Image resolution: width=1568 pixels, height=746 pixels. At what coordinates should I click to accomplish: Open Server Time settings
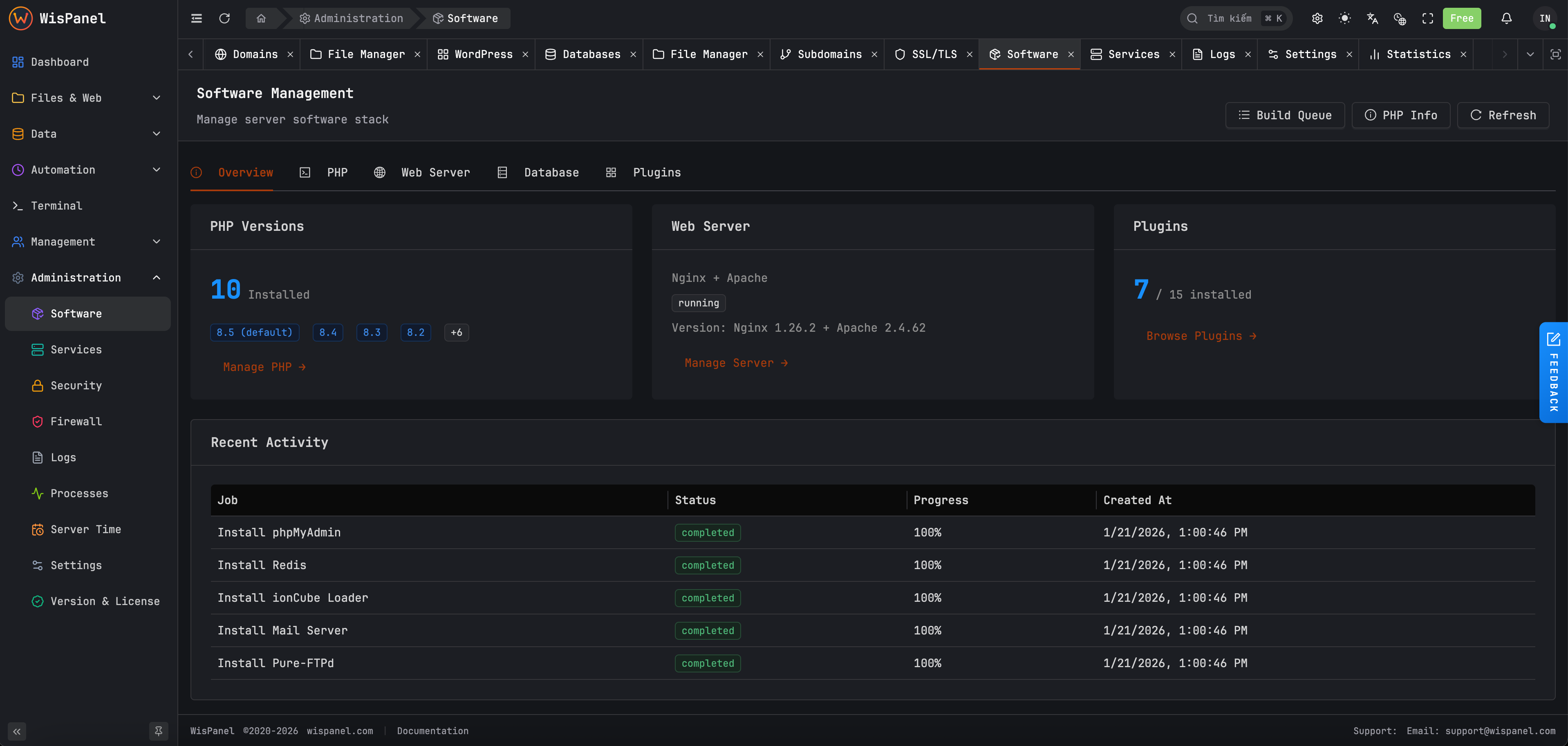point(86,529)
